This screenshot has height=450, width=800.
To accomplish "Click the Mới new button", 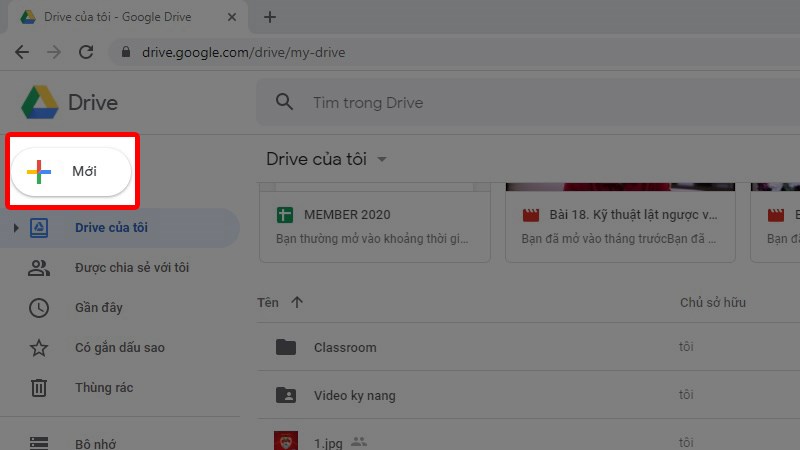I will tap(71, 172).
